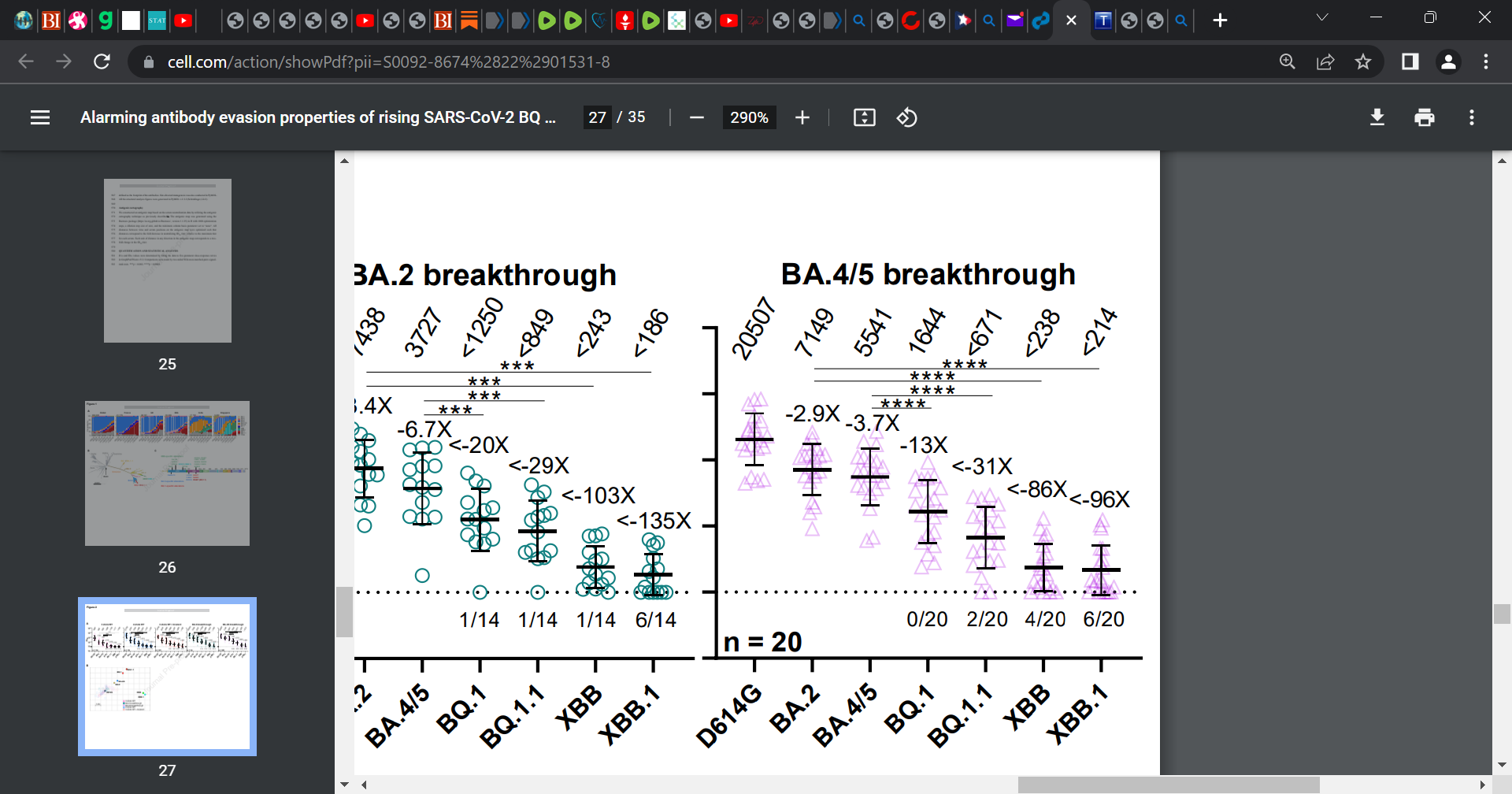The width and height of the screenshot is (1512, 794).
Task: Switch to the blue T favicon tab
Action: [1103, 20]
